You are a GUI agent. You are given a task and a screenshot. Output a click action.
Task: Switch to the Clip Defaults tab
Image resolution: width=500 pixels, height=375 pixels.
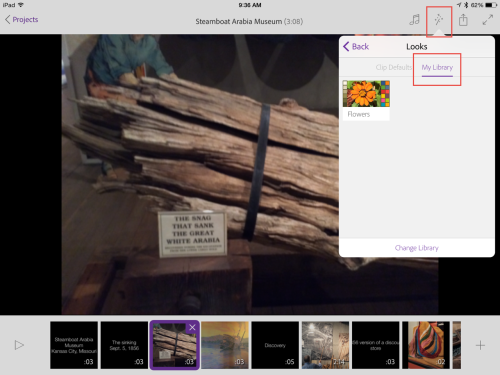pos(393,67)
